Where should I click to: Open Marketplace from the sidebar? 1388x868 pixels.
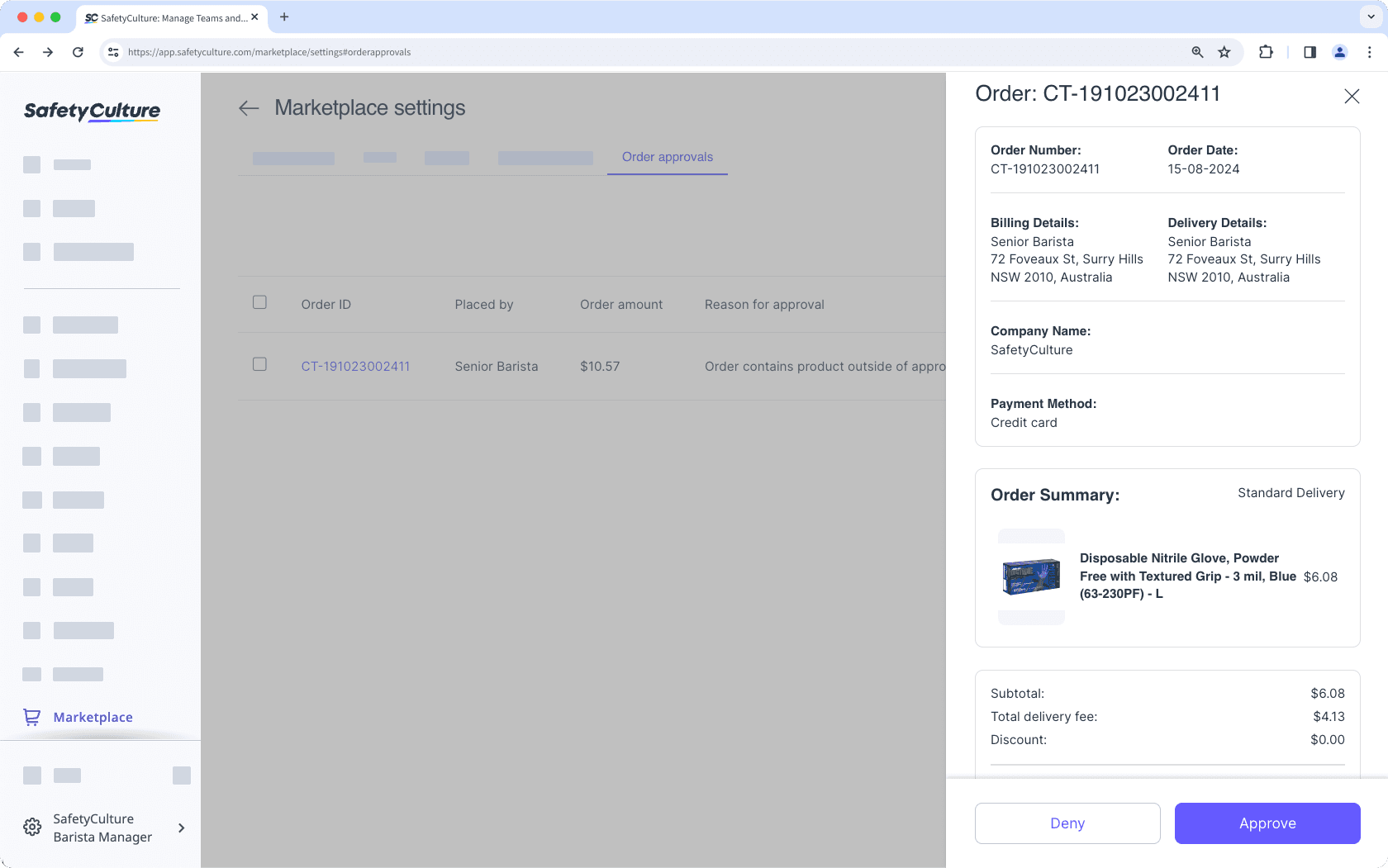[x=92, y=717]
